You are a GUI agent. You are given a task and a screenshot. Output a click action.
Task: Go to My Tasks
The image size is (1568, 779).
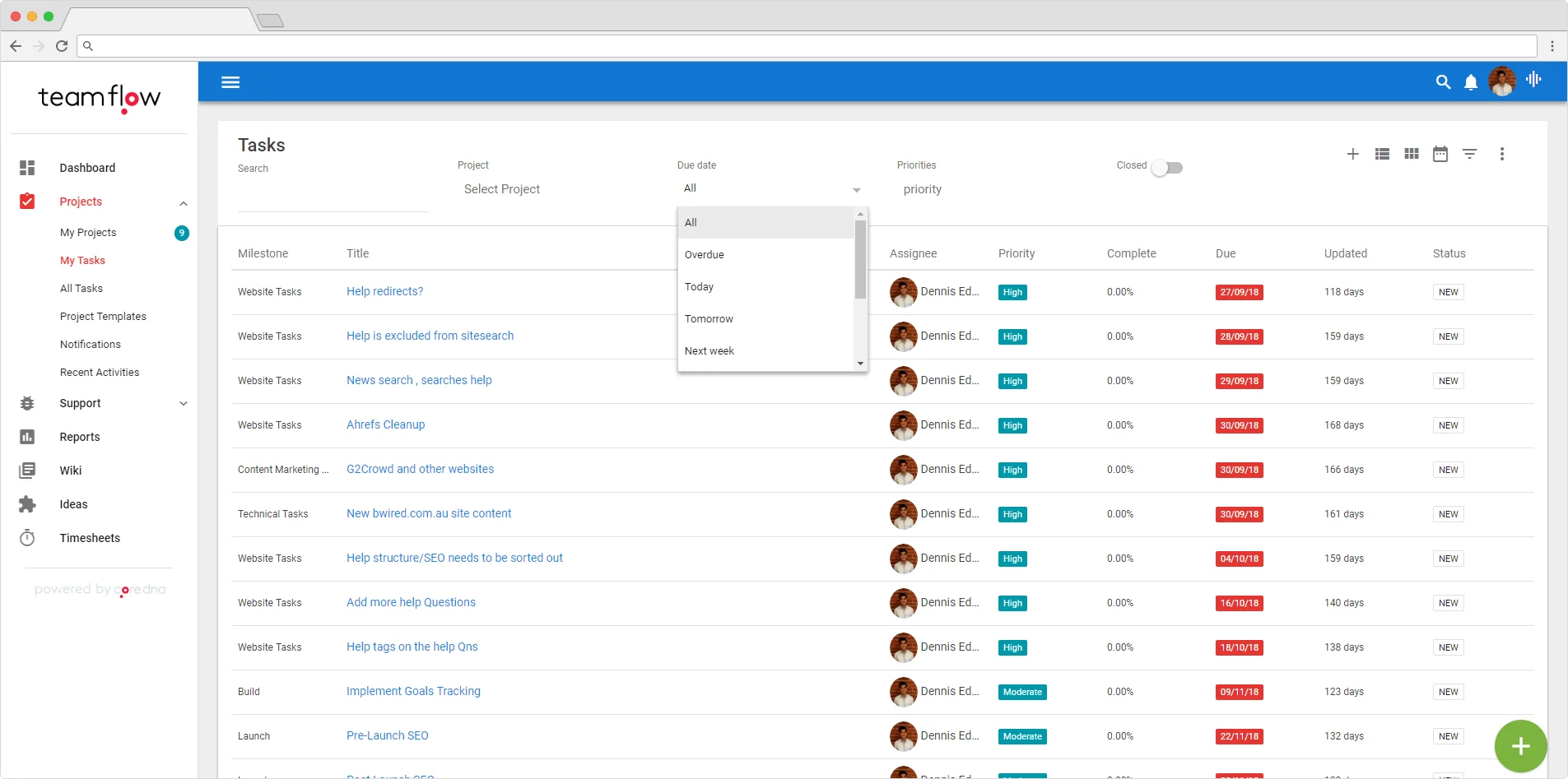[x=82, y=261]
